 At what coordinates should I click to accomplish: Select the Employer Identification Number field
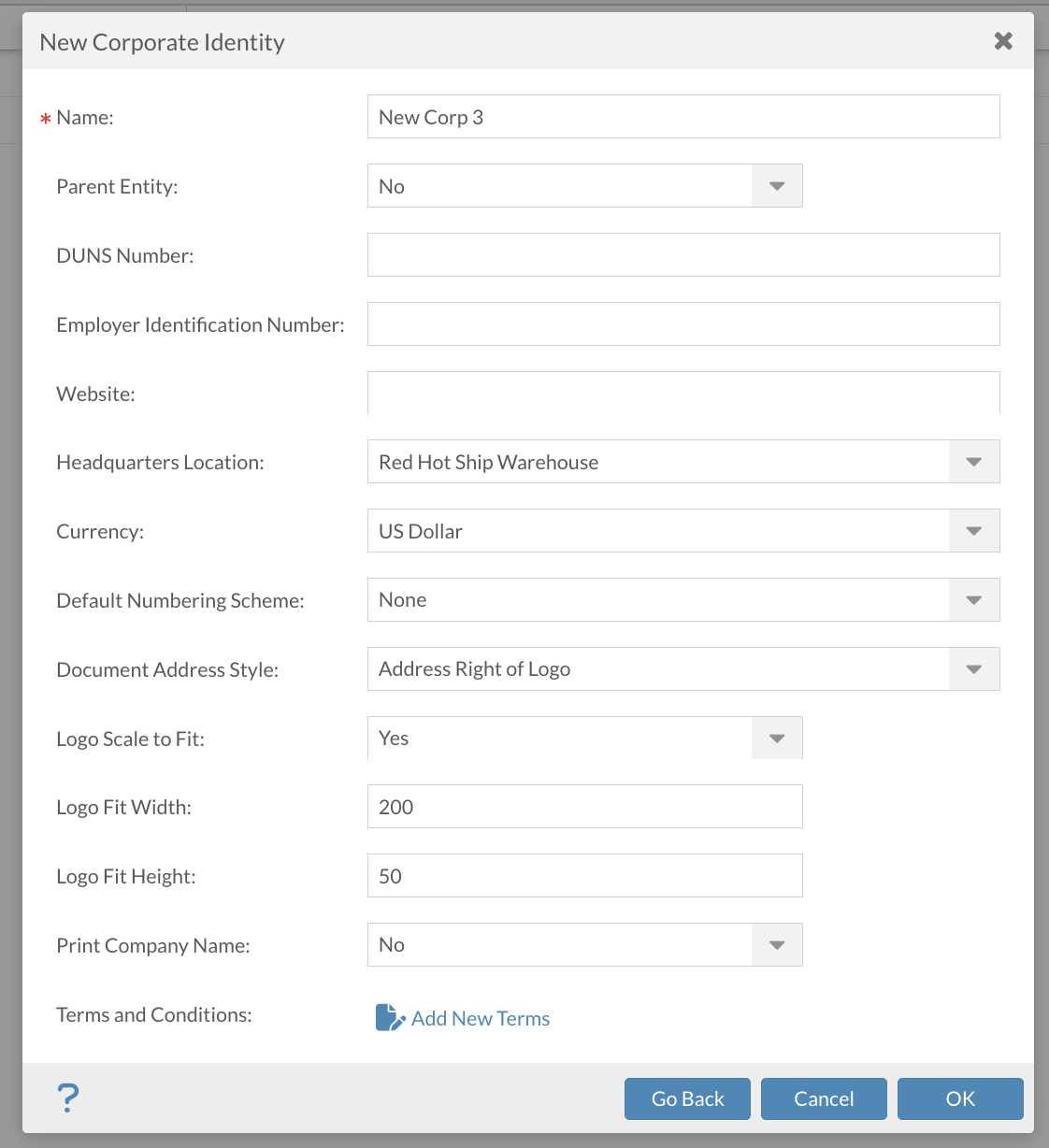[683, 324]
